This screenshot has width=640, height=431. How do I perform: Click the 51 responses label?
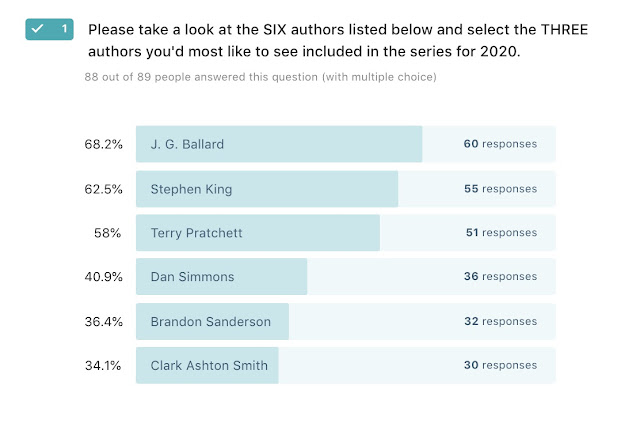[501, 232]
